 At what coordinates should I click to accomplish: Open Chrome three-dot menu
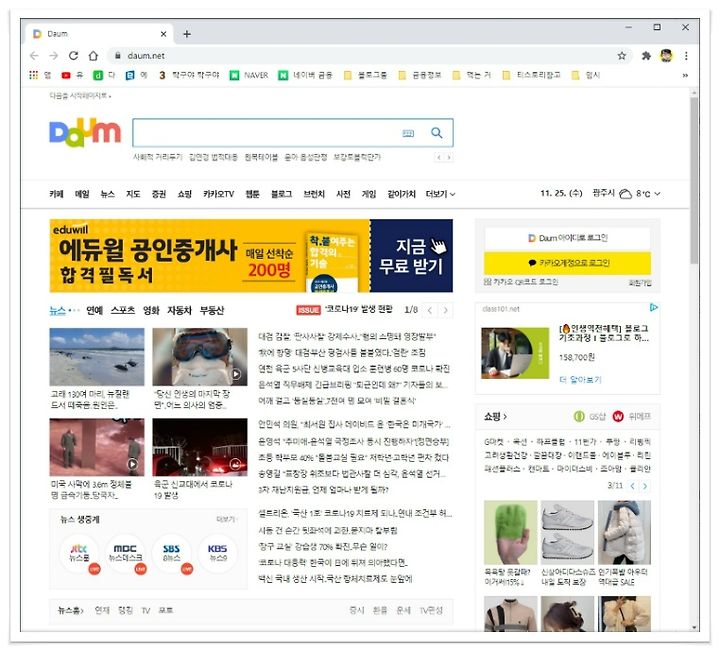pos(686,56)
